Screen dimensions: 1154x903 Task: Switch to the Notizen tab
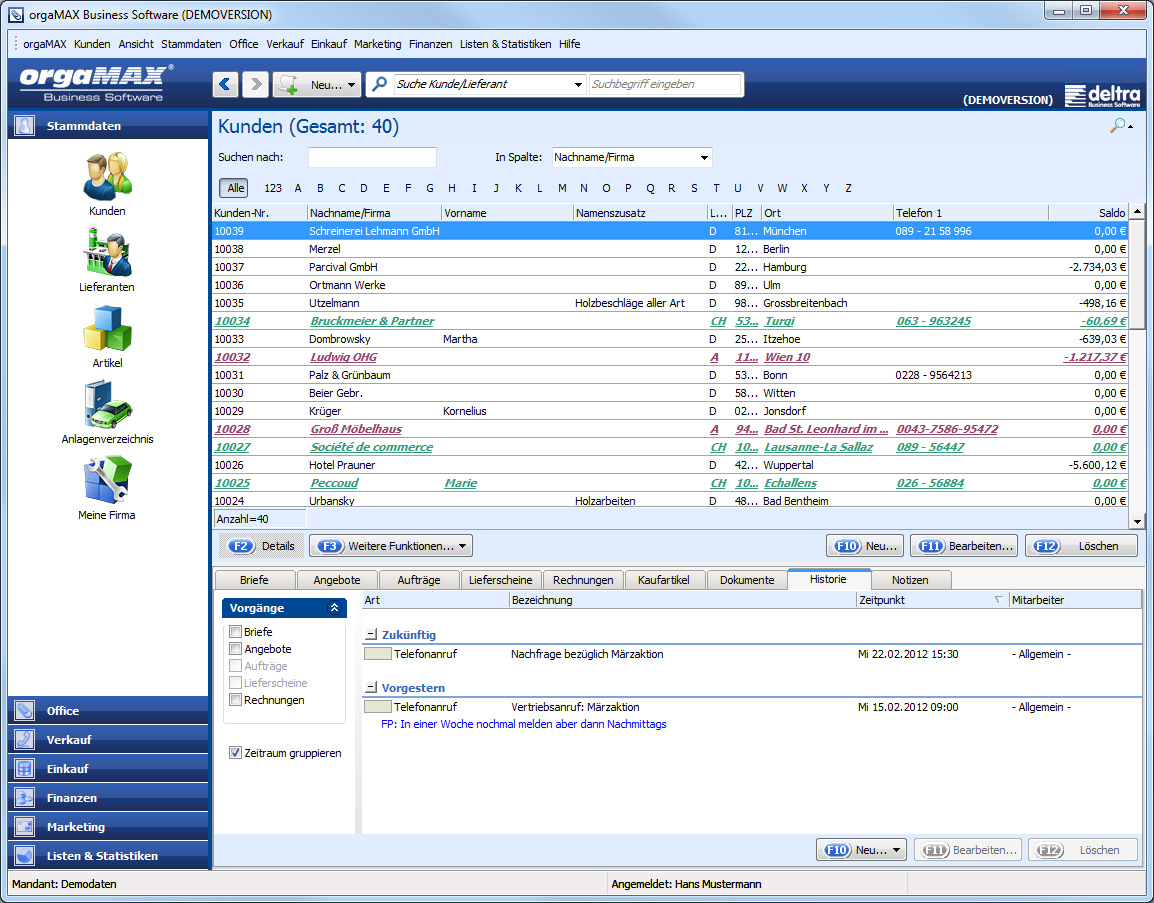point(910,580)
